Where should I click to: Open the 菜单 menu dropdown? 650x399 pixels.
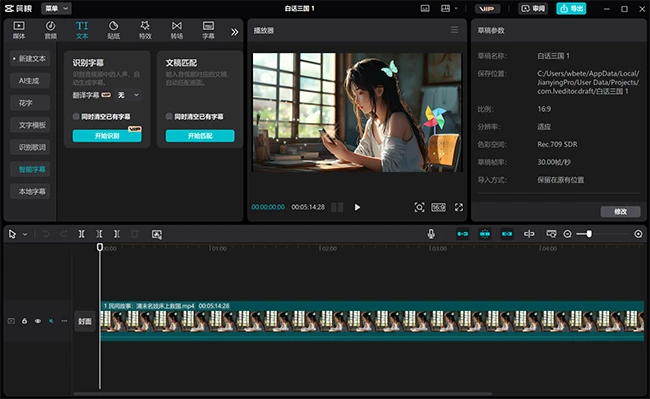[56, 8]
